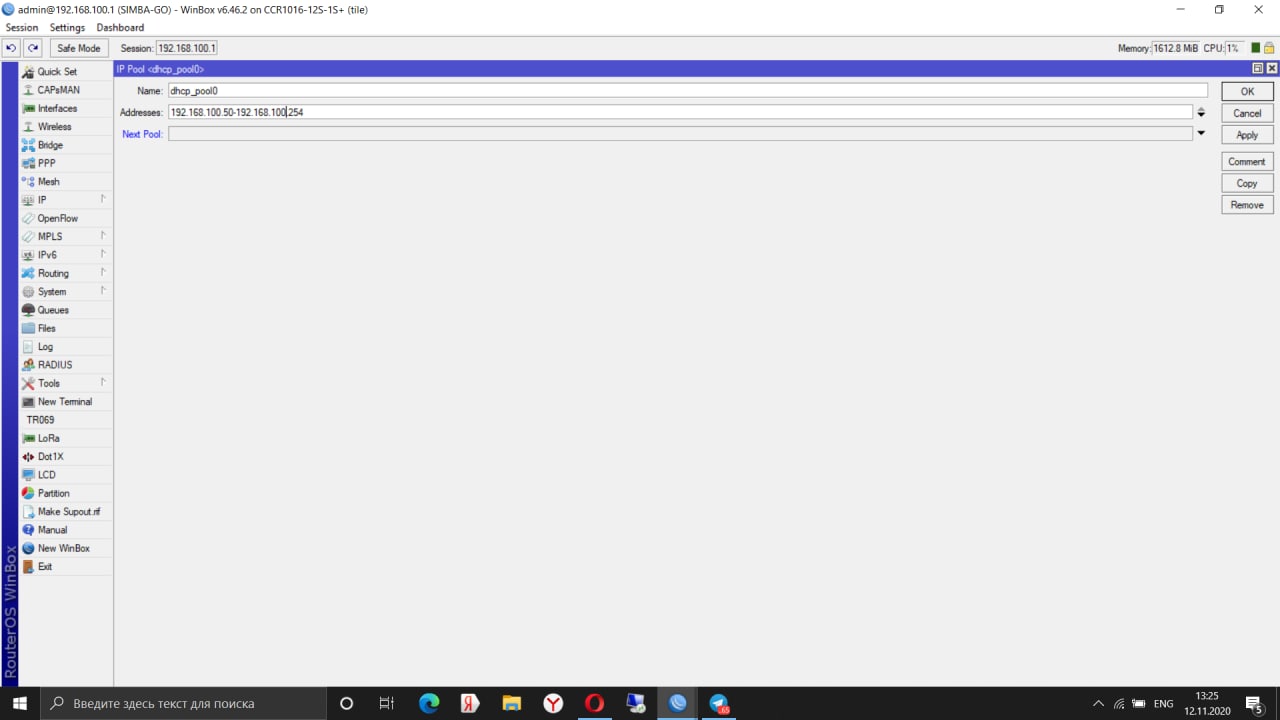Viewport: 1280px width, 720px height.
Task: Click OK in the IP Pool dialog
Action: point(1247,91)
